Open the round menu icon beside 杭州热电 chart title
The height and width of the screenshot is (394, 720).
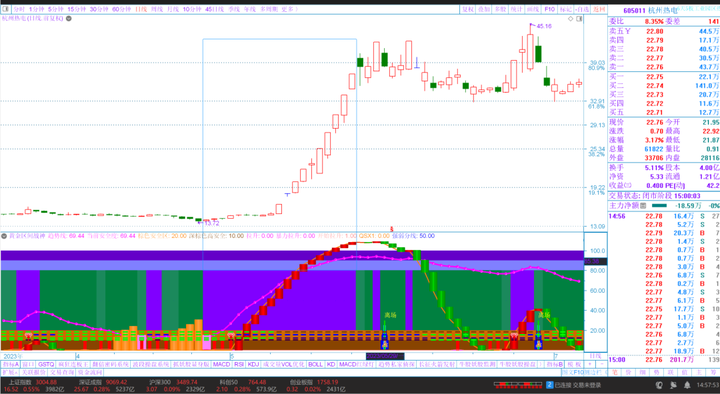[x=68, y=18]
